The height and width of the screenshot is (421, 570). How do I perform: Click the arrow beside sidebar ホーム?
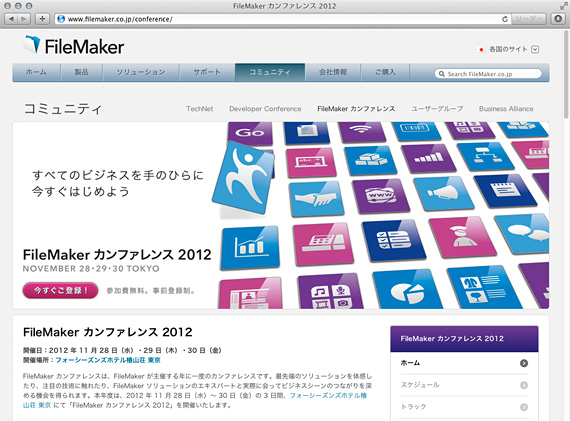tap(524, 363)
